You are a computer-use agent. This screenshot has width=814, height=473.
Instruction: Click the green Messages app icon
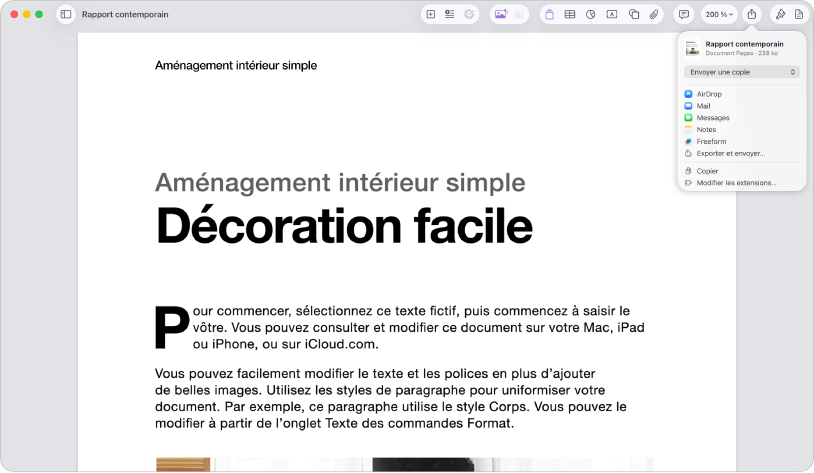pyautogui.click(x=688, y=118)
